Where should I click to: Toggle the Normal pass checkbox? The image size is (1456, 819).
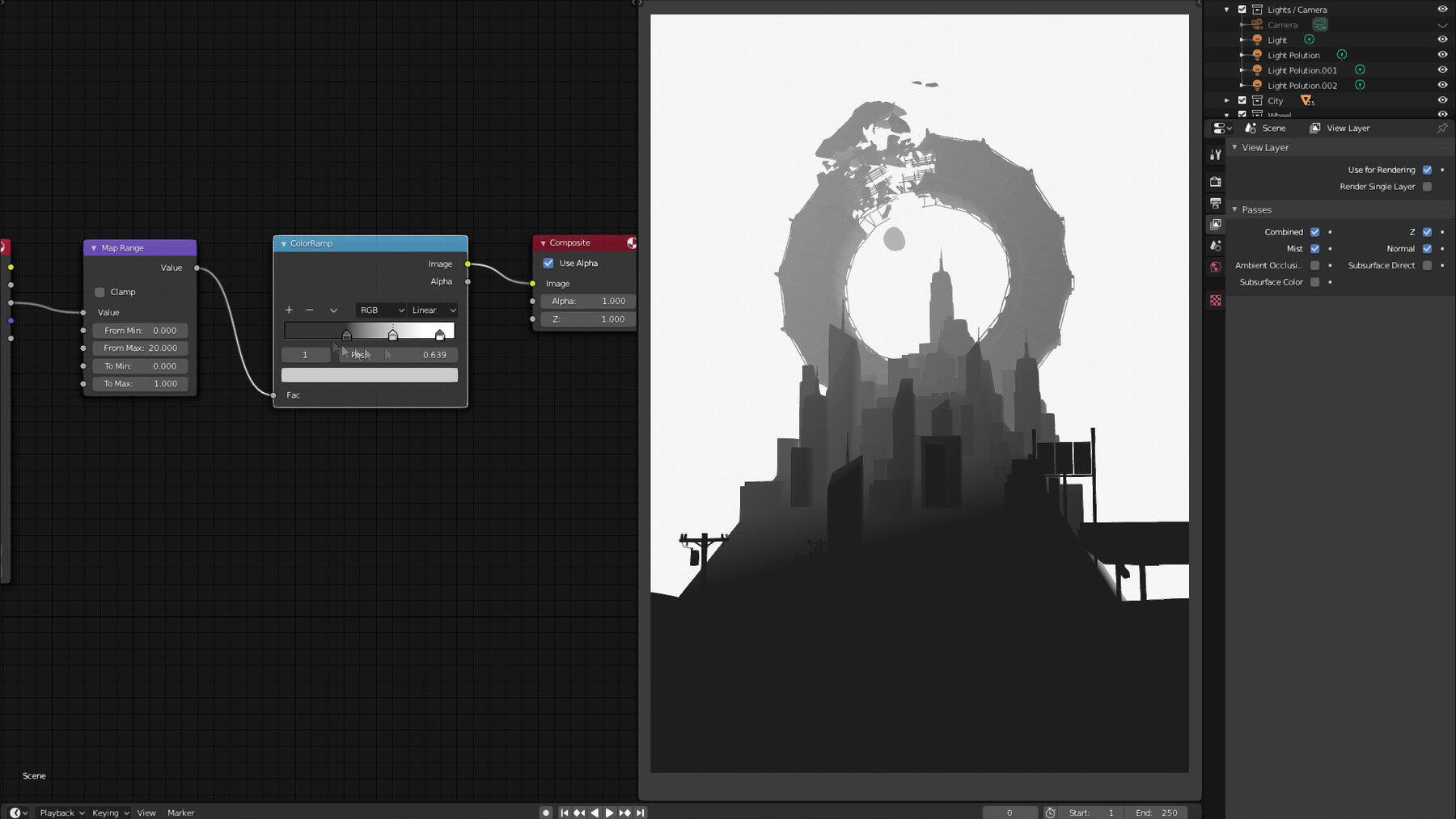pyautogui.click(x=1427, y=249)
